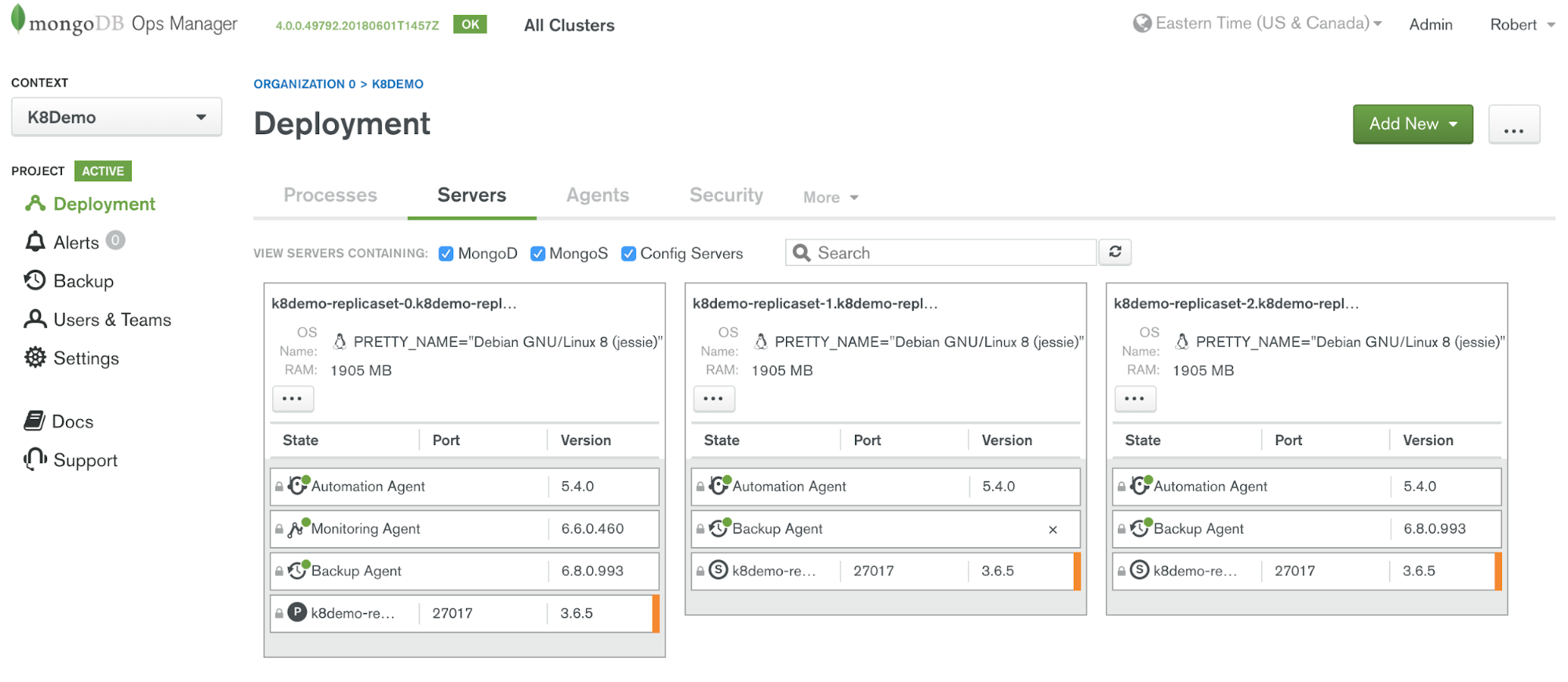Image resolution: width=1568 pixels, height=682 pixels.
Task: Uncheck the Config Servers checkbox
Action: (x=628, y=253)
